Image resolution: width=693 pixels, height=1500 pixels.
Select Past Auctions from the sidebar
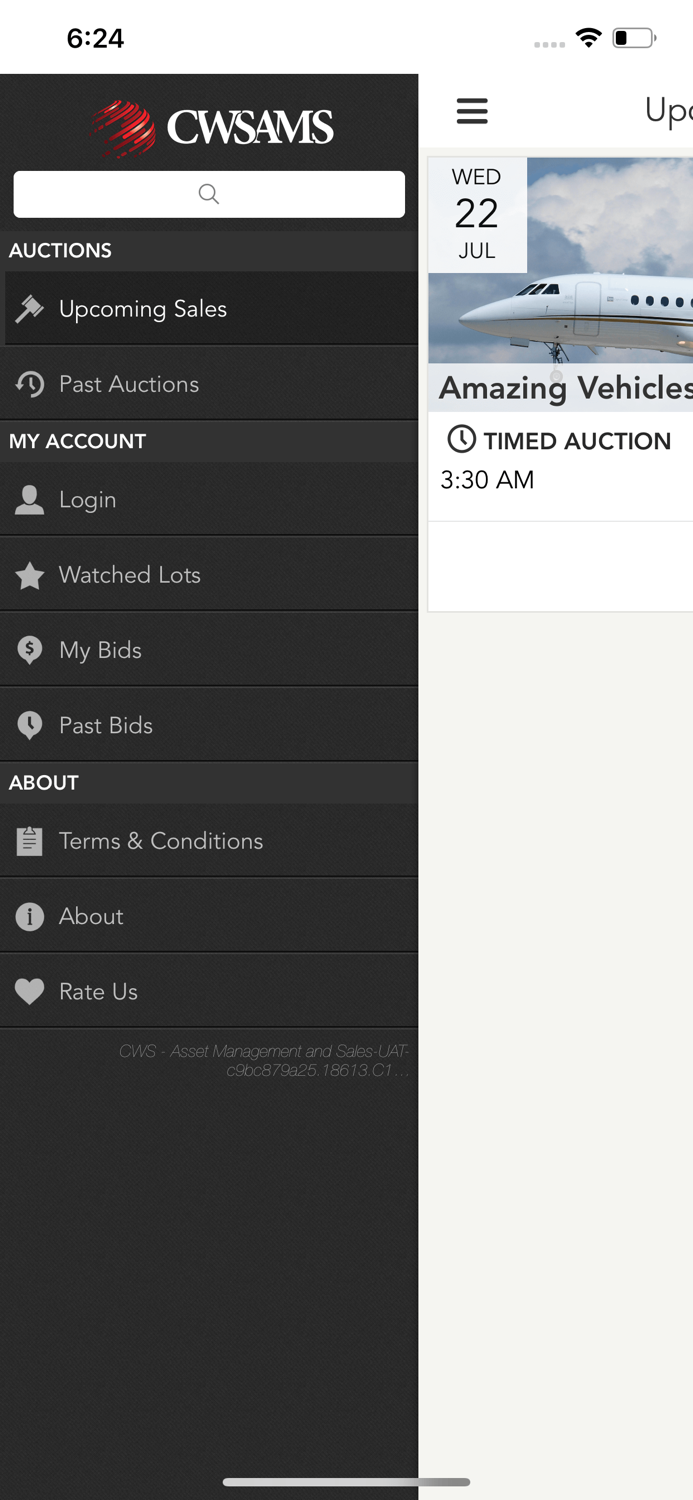pos(128,384)
